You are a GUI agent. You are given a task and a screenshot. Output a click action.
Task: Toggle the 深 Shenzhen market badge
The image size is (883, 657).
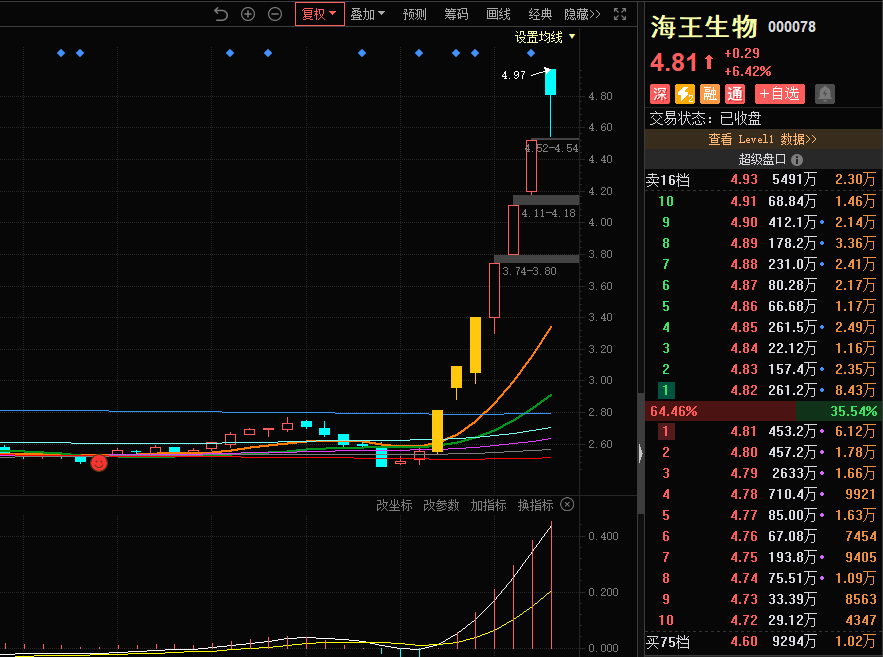tap(660, 93)
